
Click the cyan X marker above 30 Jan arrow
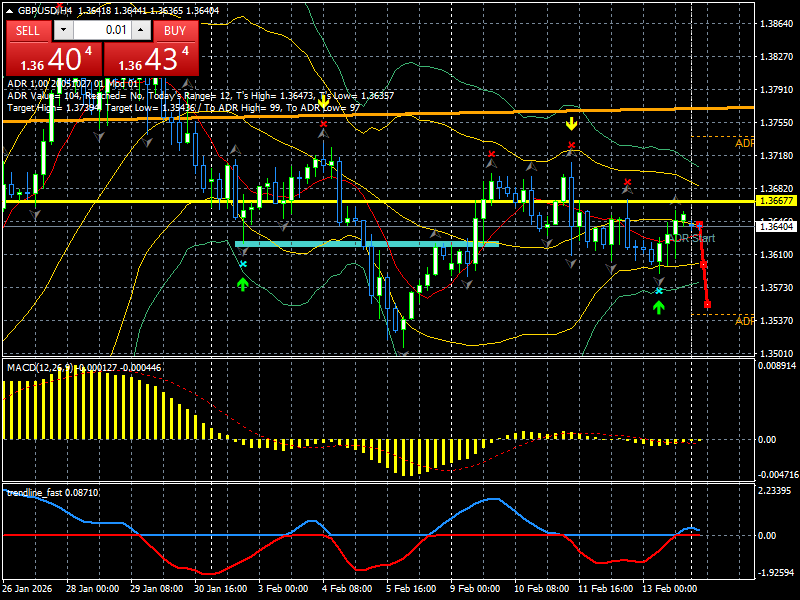[x=243, y=264]
